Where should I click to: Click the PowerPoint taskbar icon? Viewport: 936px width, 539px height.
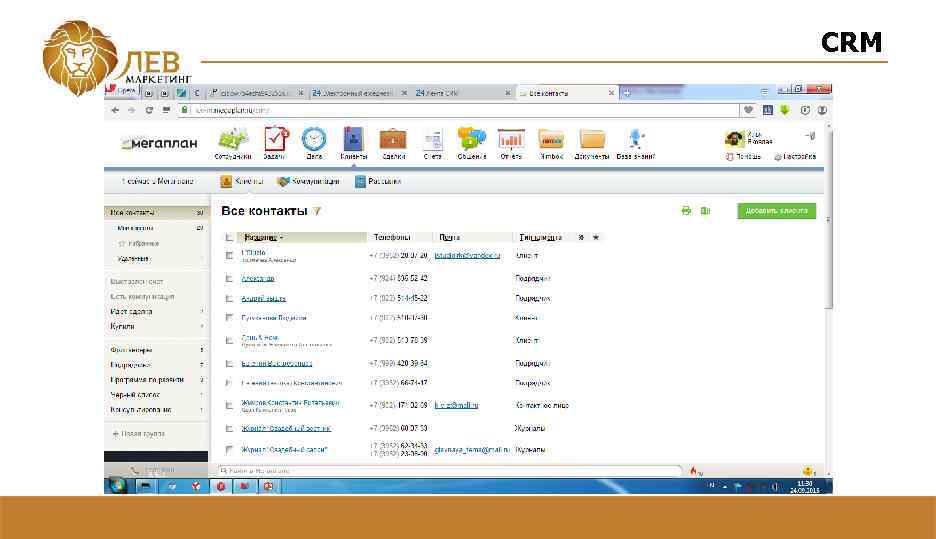tap(269, 486)
